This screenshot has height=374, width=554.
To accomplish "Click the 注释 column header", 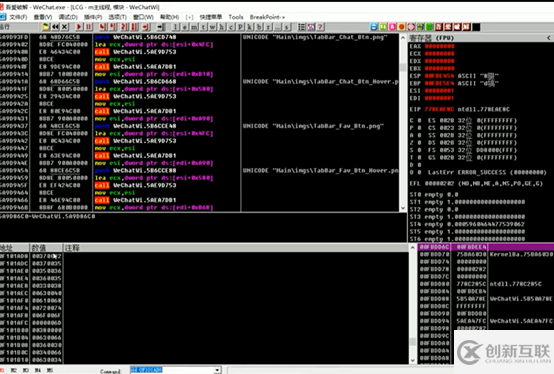I will (236, 248).
